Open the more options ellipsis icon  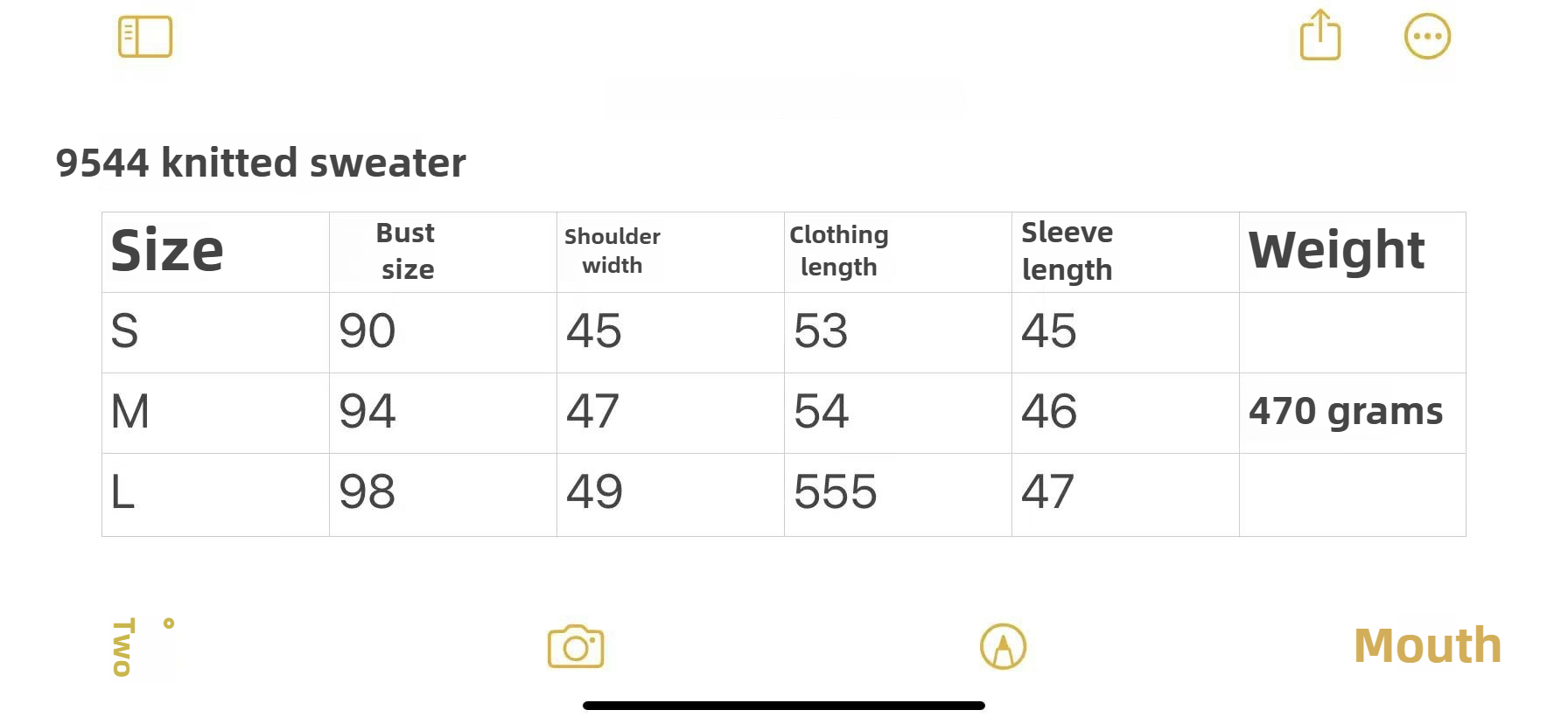[1427, 37]
